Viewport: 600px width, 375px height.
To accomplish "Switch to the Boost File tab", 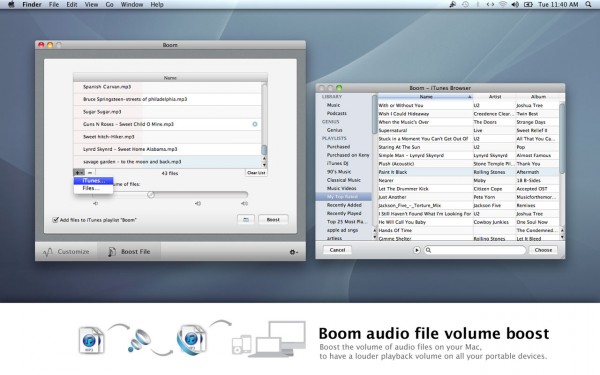I will click(129, 251).
